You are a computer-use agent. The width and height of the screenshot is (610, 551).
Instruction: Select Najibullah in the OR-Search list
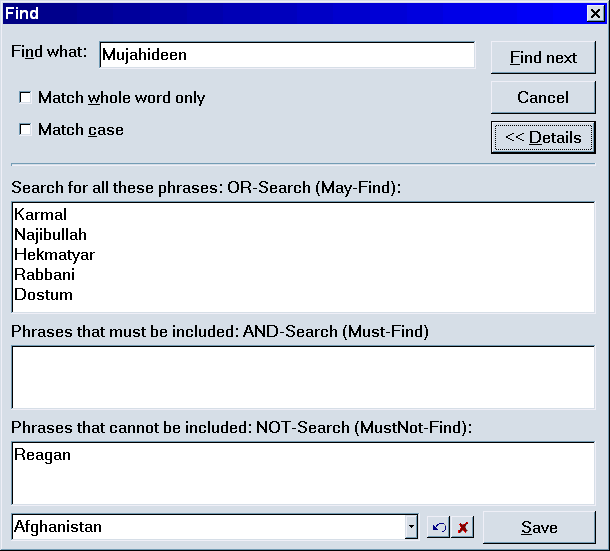pos(50,235)
